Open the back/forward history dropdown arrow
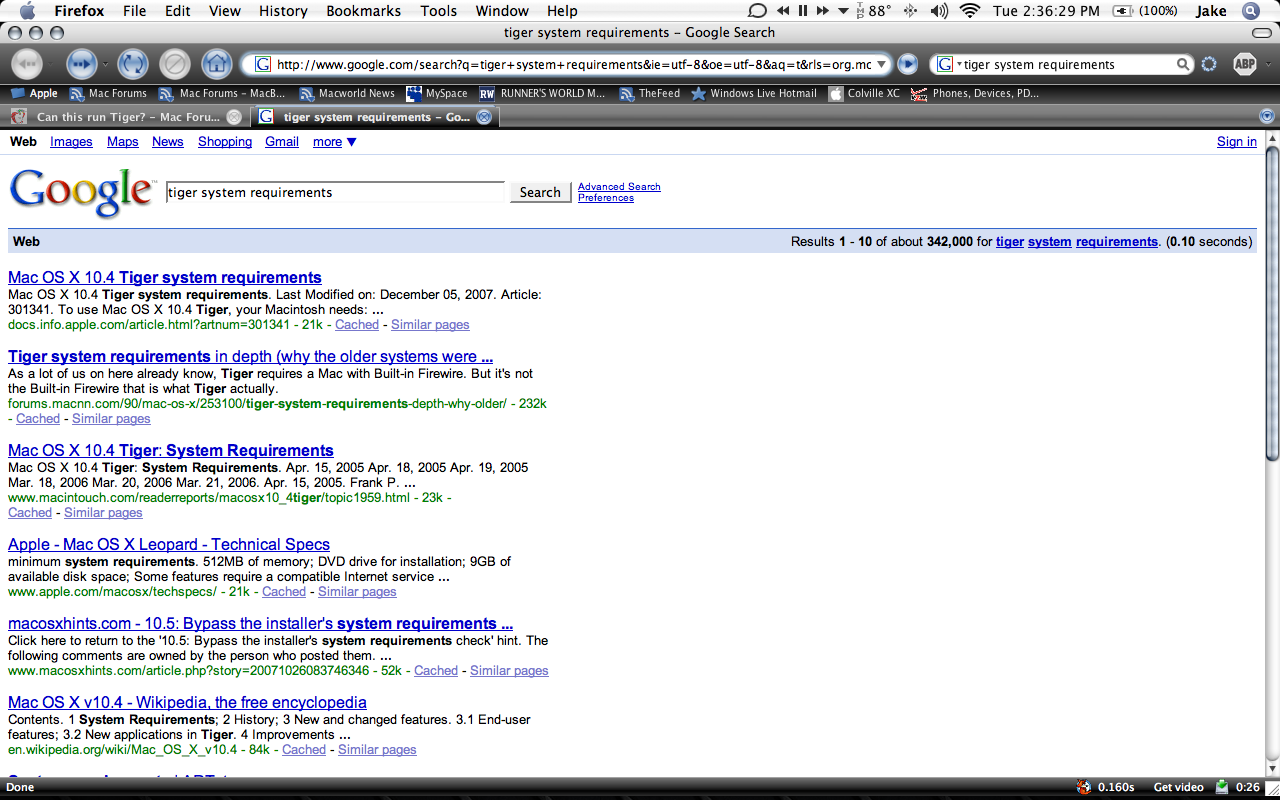 pyautogui.click(x=105, y=66)
